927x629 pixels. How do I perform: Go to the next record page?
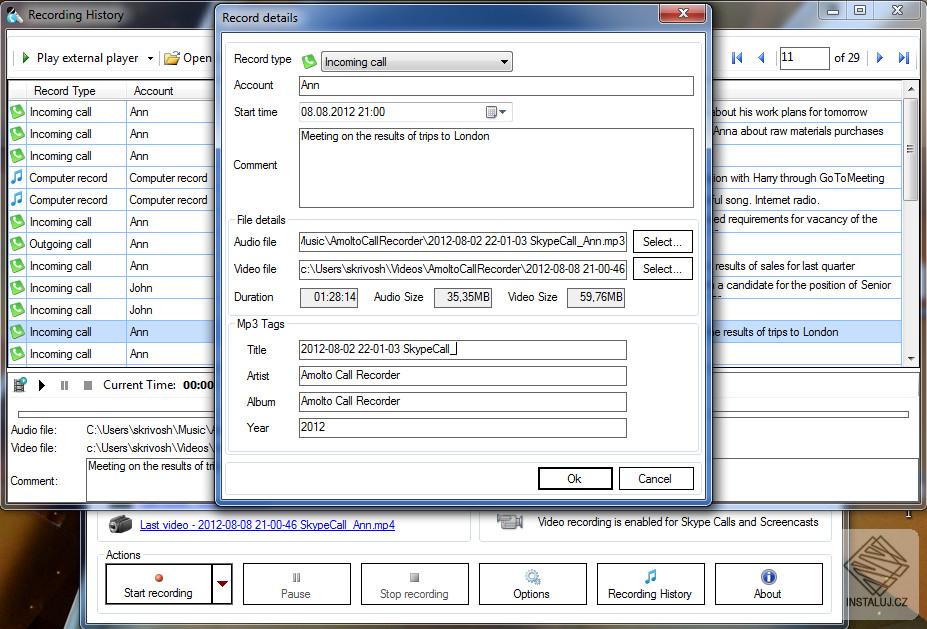pos(880,58)
